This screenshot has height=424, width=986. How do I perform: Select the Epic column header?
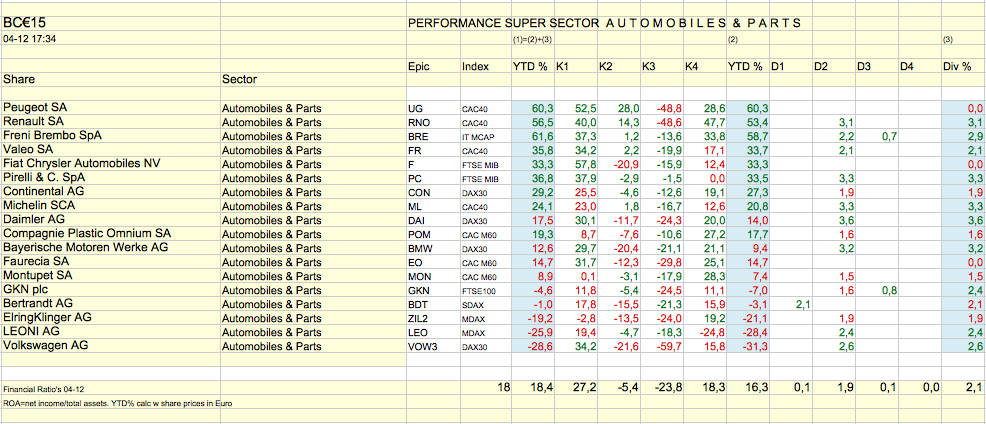[433, 66]
